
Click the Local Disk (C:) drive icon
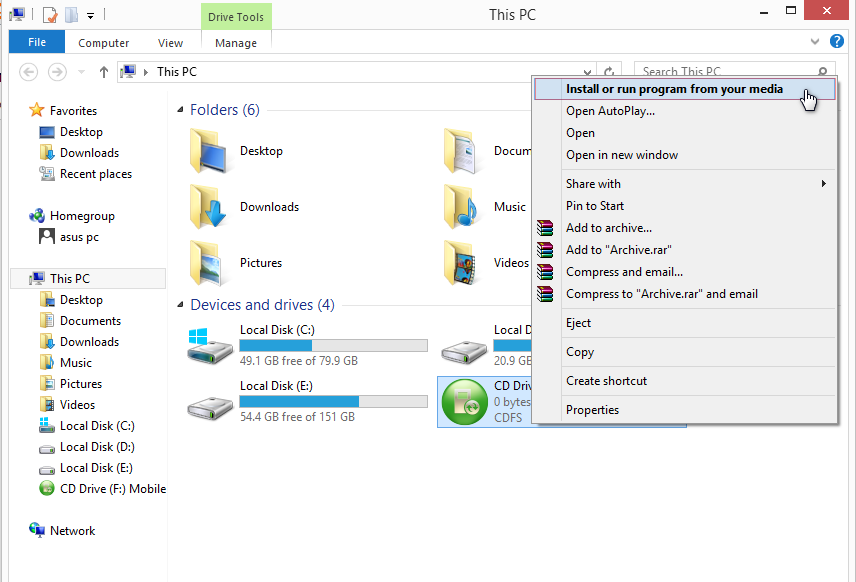point(210,347)
